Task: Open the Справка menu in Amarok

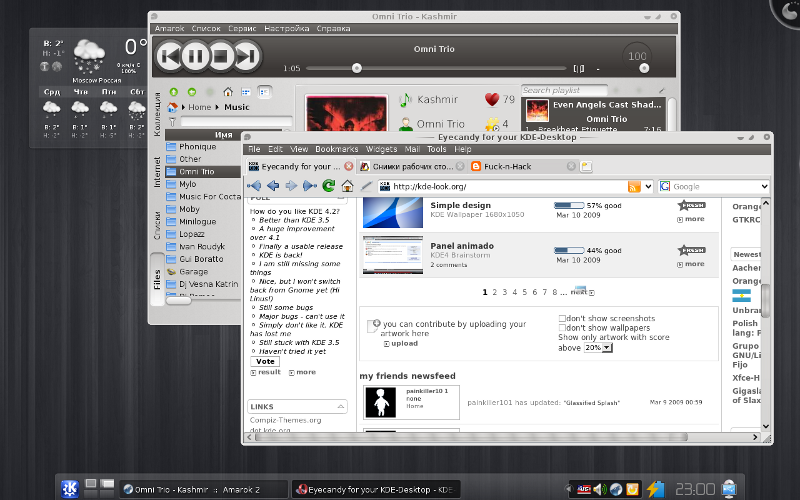Action: 333,29
